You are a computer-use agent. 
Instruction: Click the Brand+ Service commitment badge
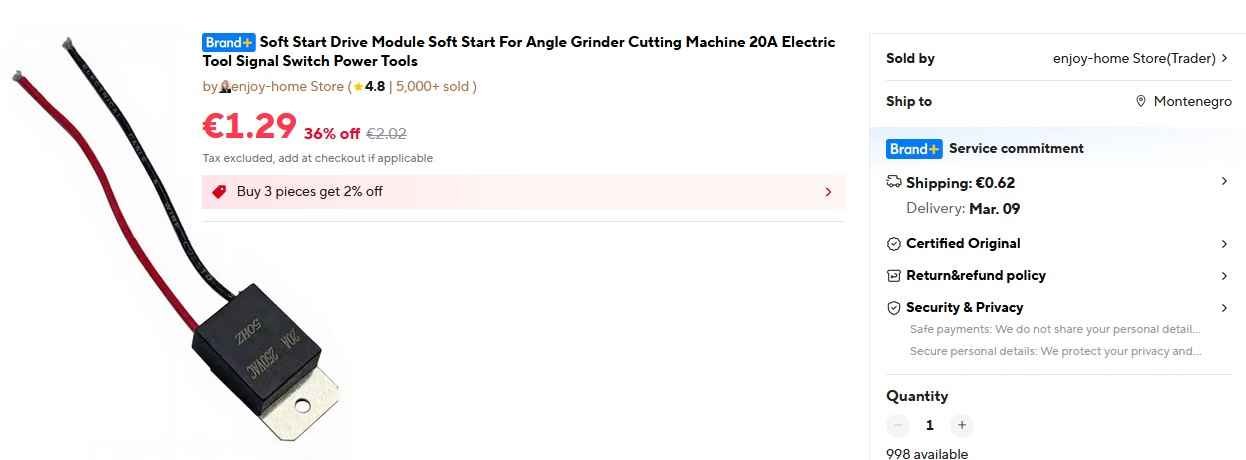pyautogui.click(x=914, y=149)
